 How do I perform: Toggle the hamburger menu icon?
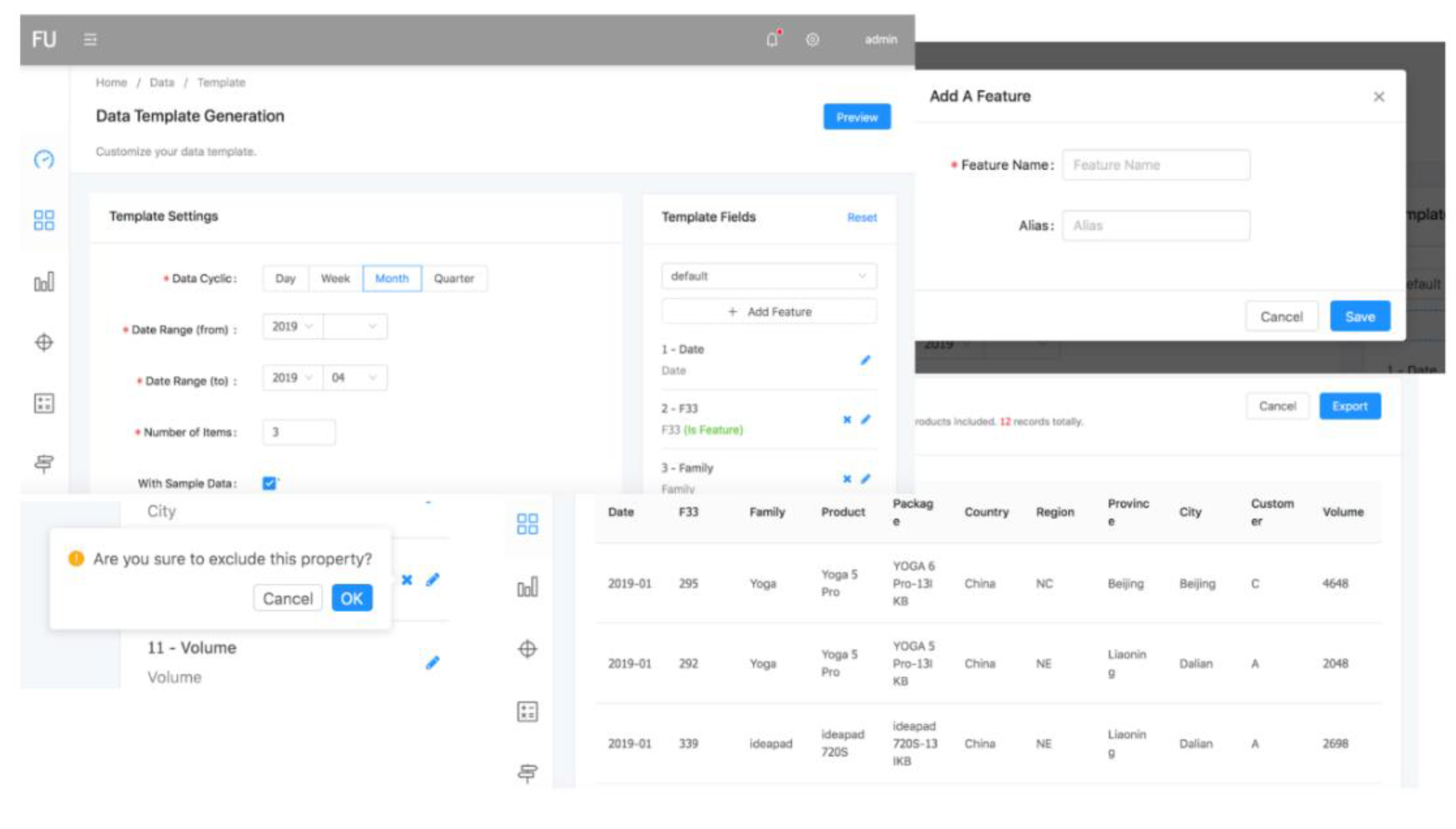coord(90,39)
